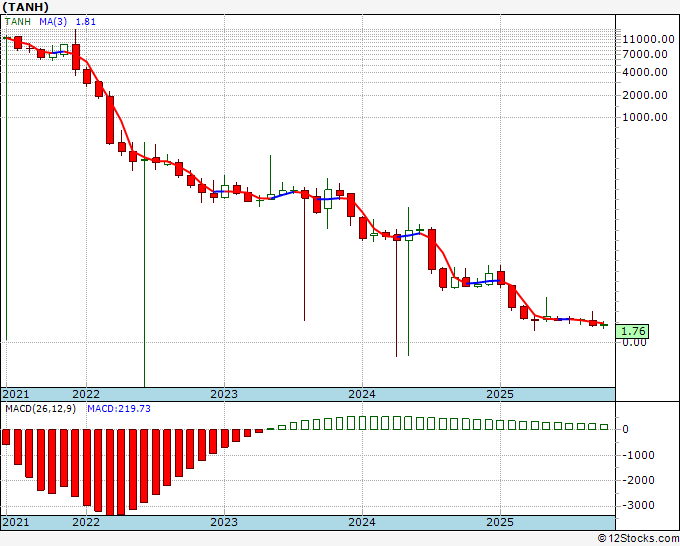Click the MACD:219.73 value label
Image resolution: width=680 pixels, height=546 pixels.
[119, 409]
